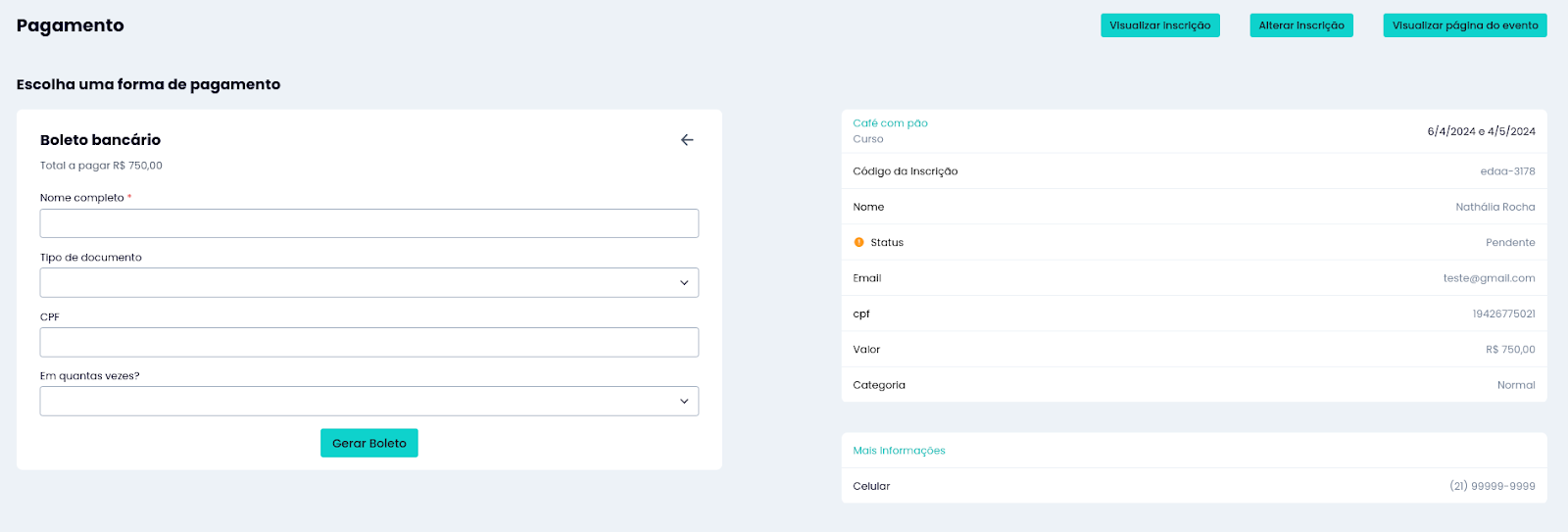Click the Nome Nathália Rocha row
The height and width of the screenshot is (532, 1568).
tap(1194, 207)
